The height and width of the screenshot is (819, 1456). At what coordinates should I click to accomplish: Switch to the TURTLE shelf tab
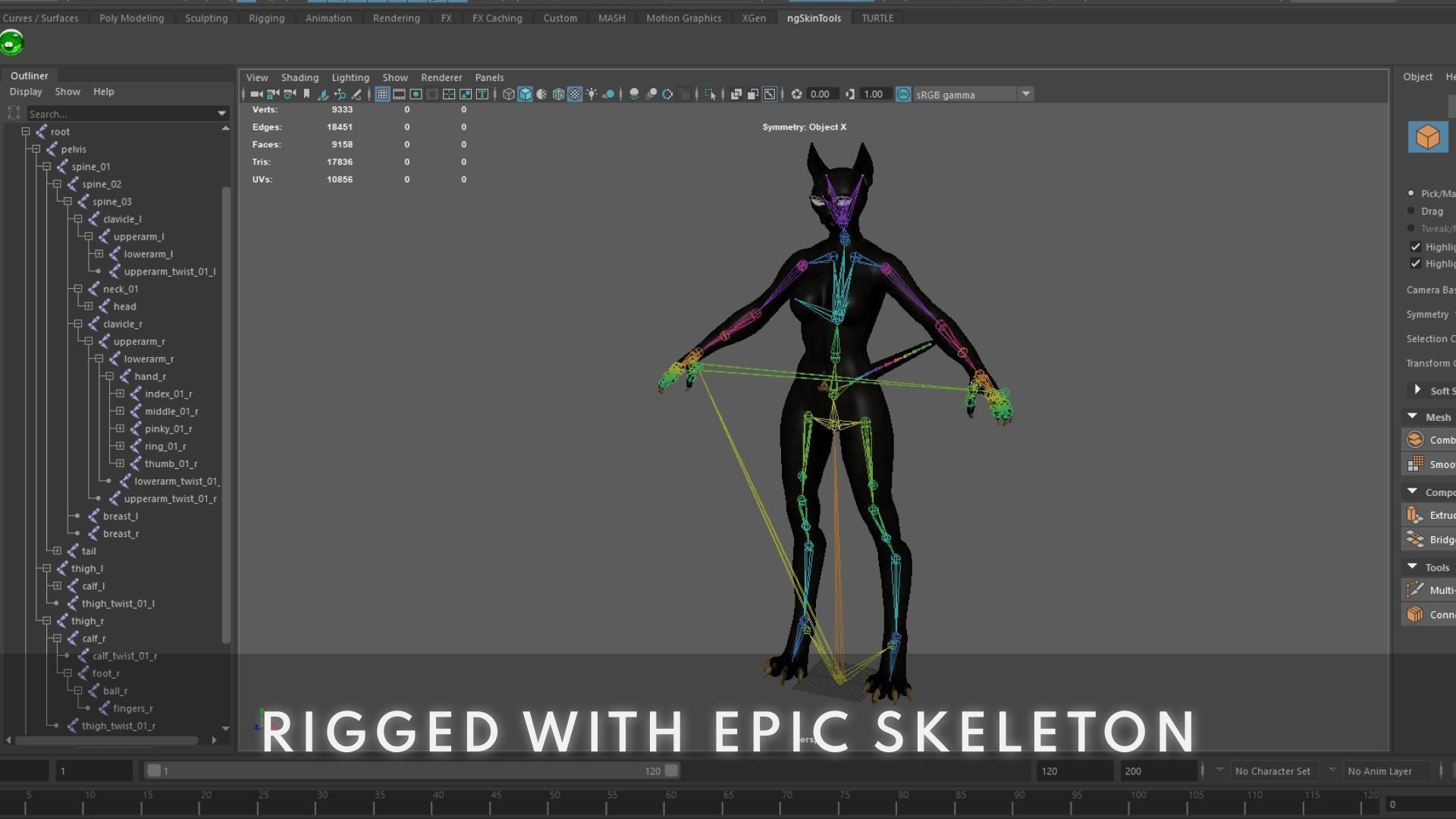877,18
